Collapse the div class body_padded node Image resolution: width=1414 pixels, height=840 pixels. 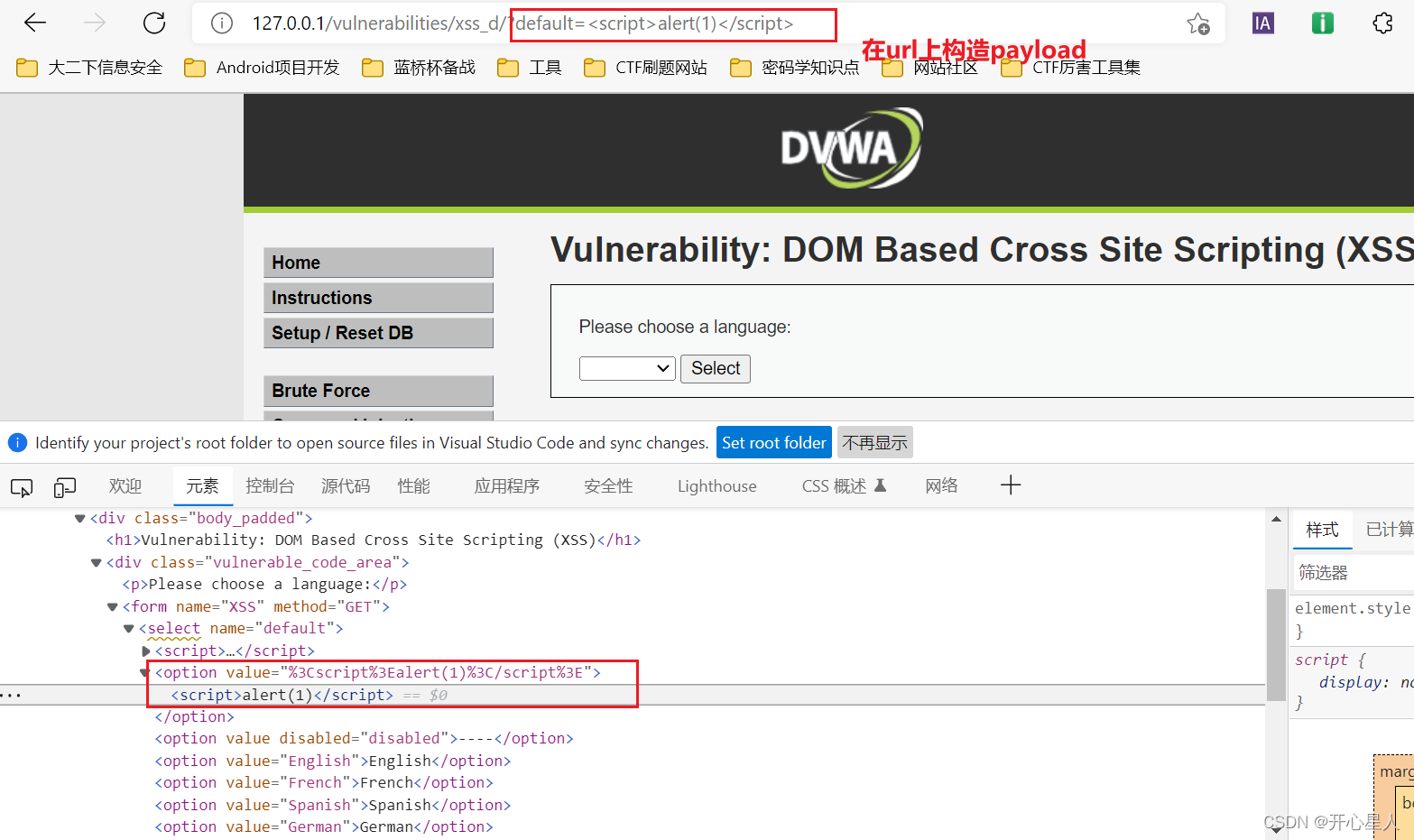tap(79, 519)
